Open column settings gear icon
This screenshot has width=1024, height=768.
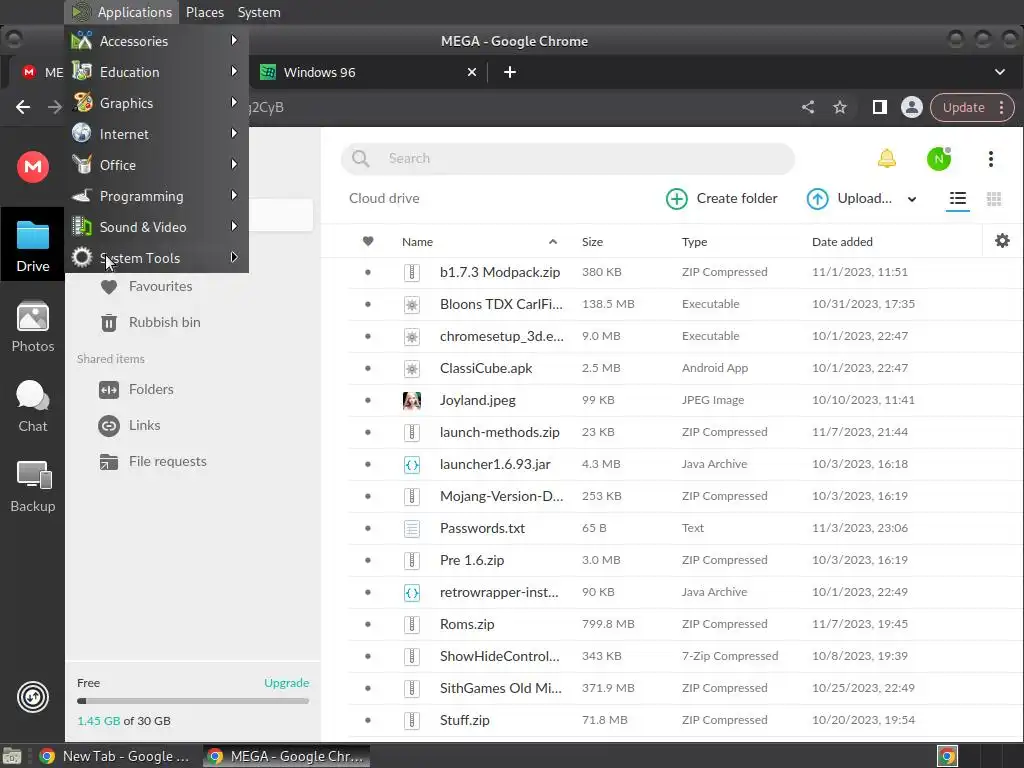(x=1002, y=240)
